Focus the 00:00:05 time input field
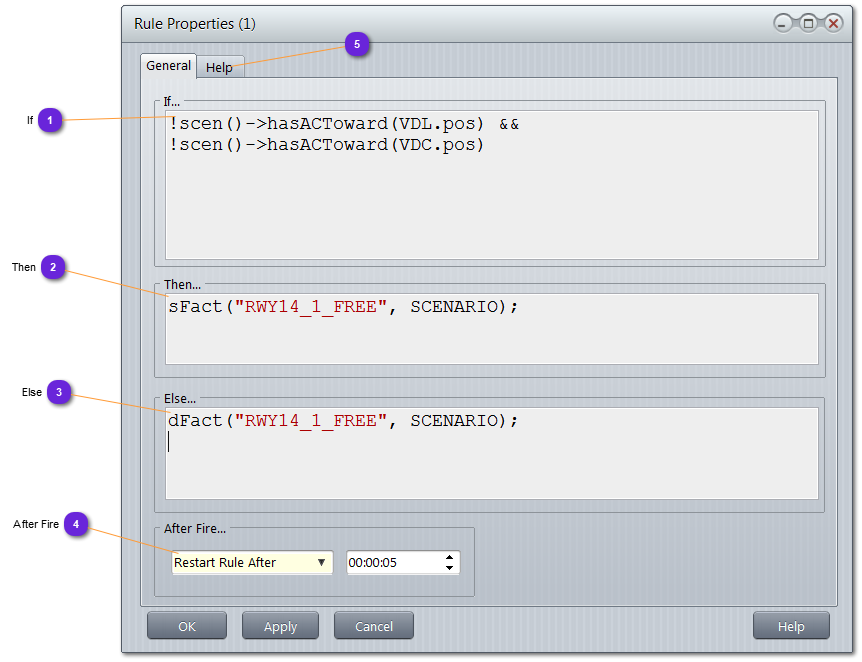This screenshot has width=862, height=662. (392, 563)
